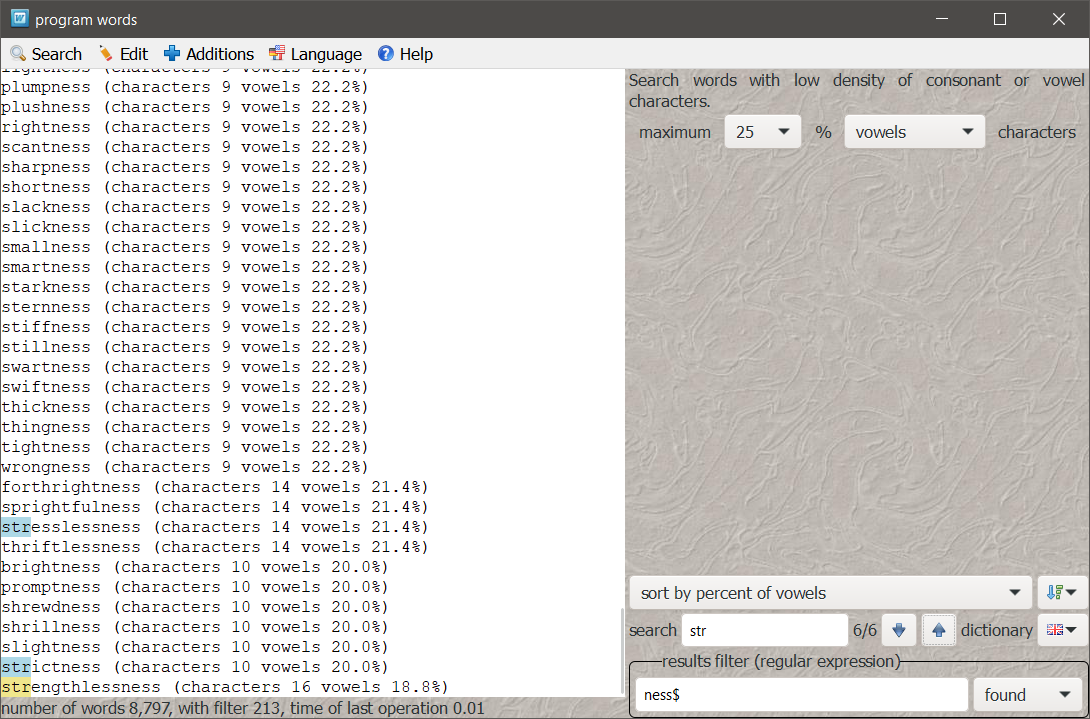This screenshot has height=719, width=1090.
Task: Select the word starkness in results
Action: [x=46, y=287]
